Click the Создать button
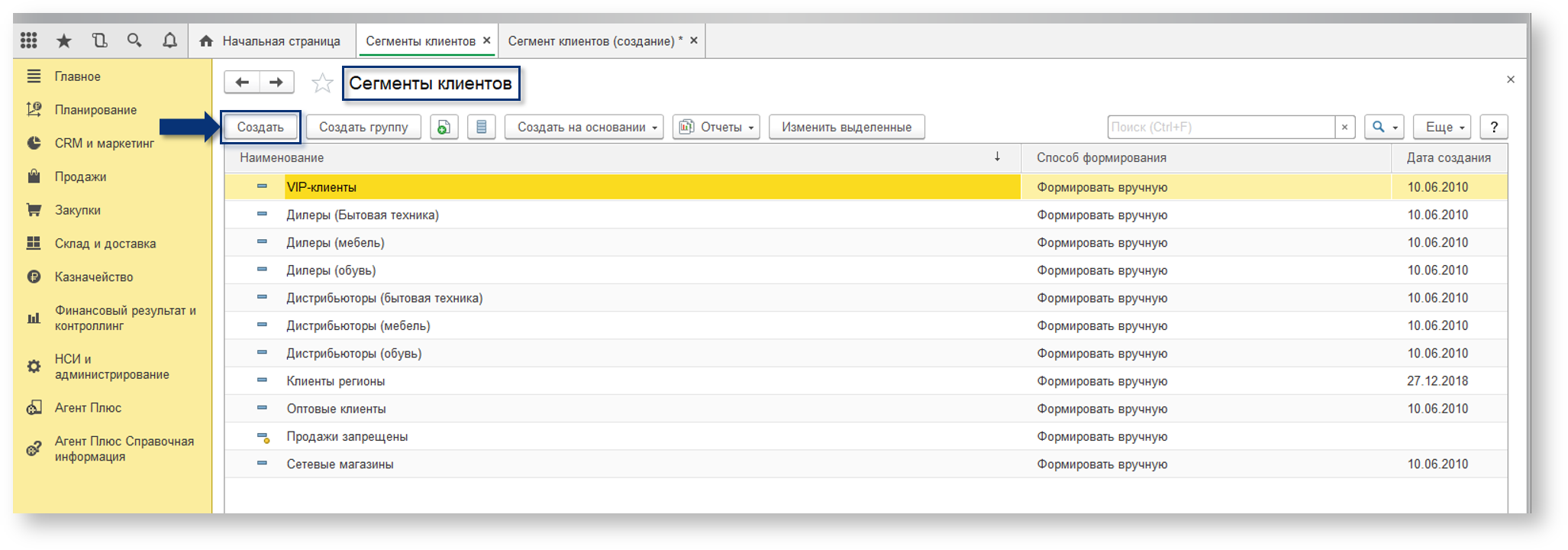The height and width of the screenshot is (550, 1568). click(260, 127)
